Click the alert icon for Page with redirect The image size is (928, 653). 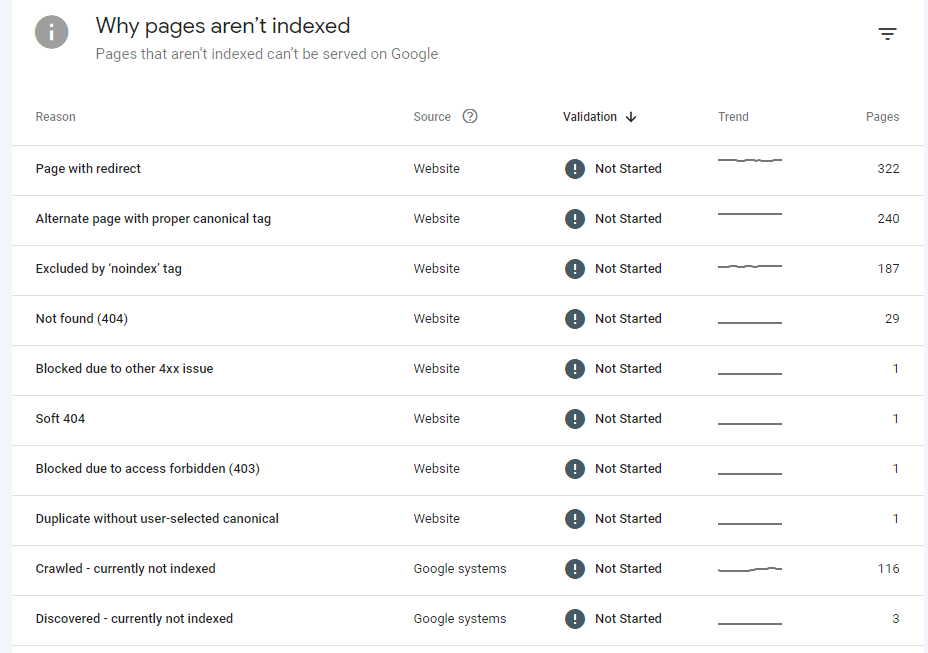click(574, 169)
